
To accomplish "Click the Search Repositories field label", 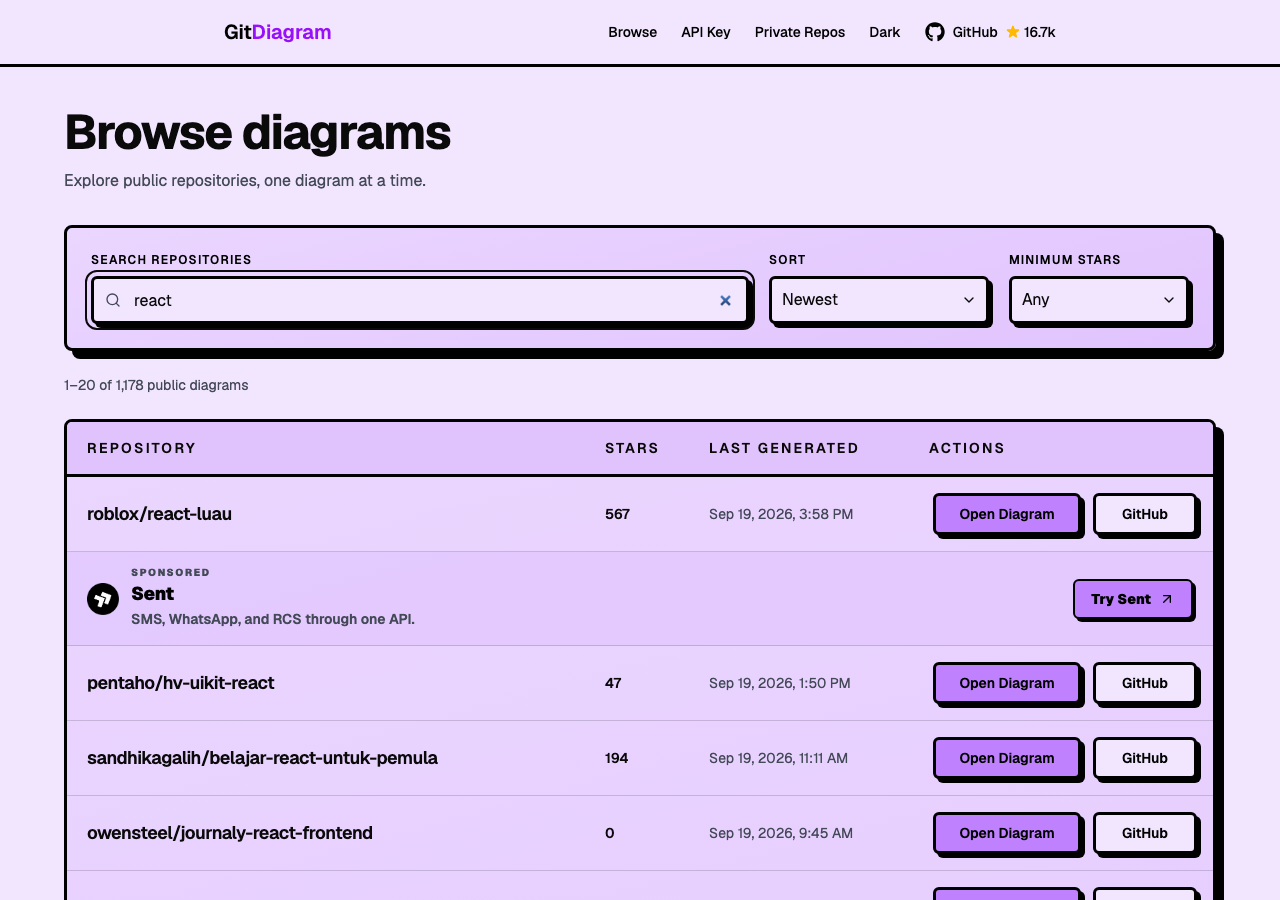I will (x=171, y=260).
